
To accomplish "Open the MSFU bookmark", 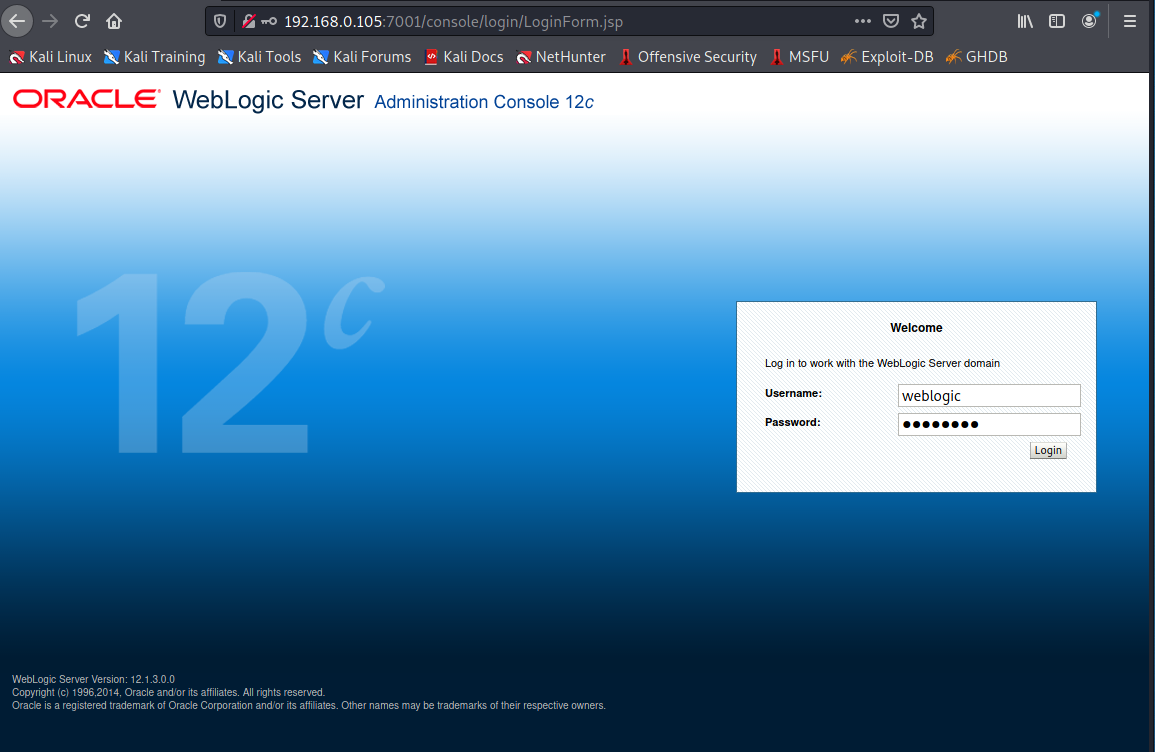I will coord(800,57).
